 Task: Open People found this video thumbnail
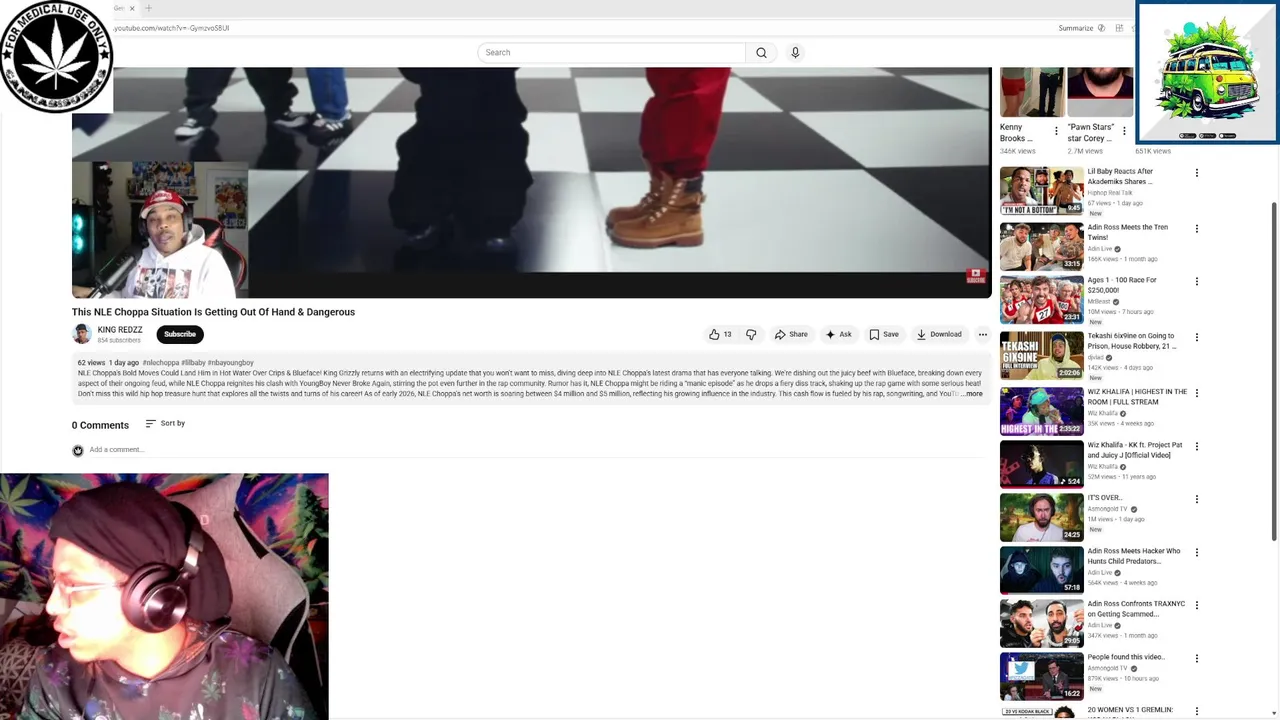point(1041,676)
